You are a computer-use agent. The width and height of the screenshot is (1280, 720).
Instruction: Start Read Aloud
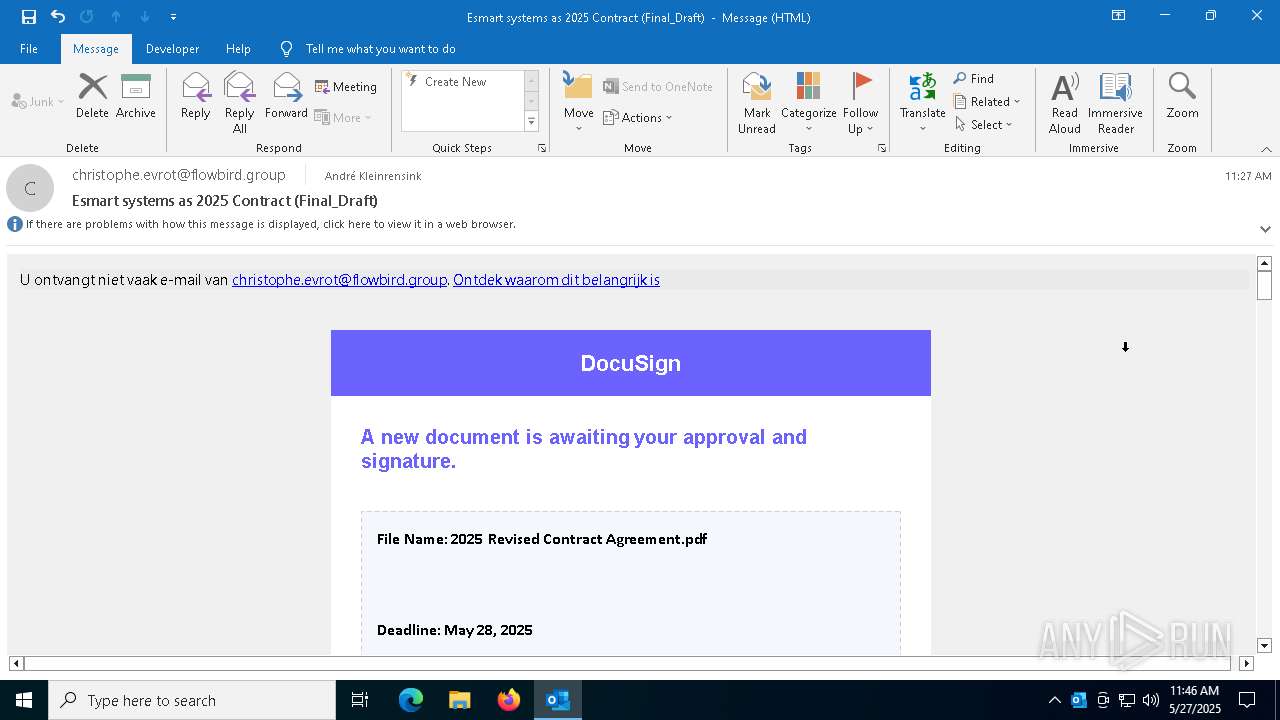[1065, 103]
